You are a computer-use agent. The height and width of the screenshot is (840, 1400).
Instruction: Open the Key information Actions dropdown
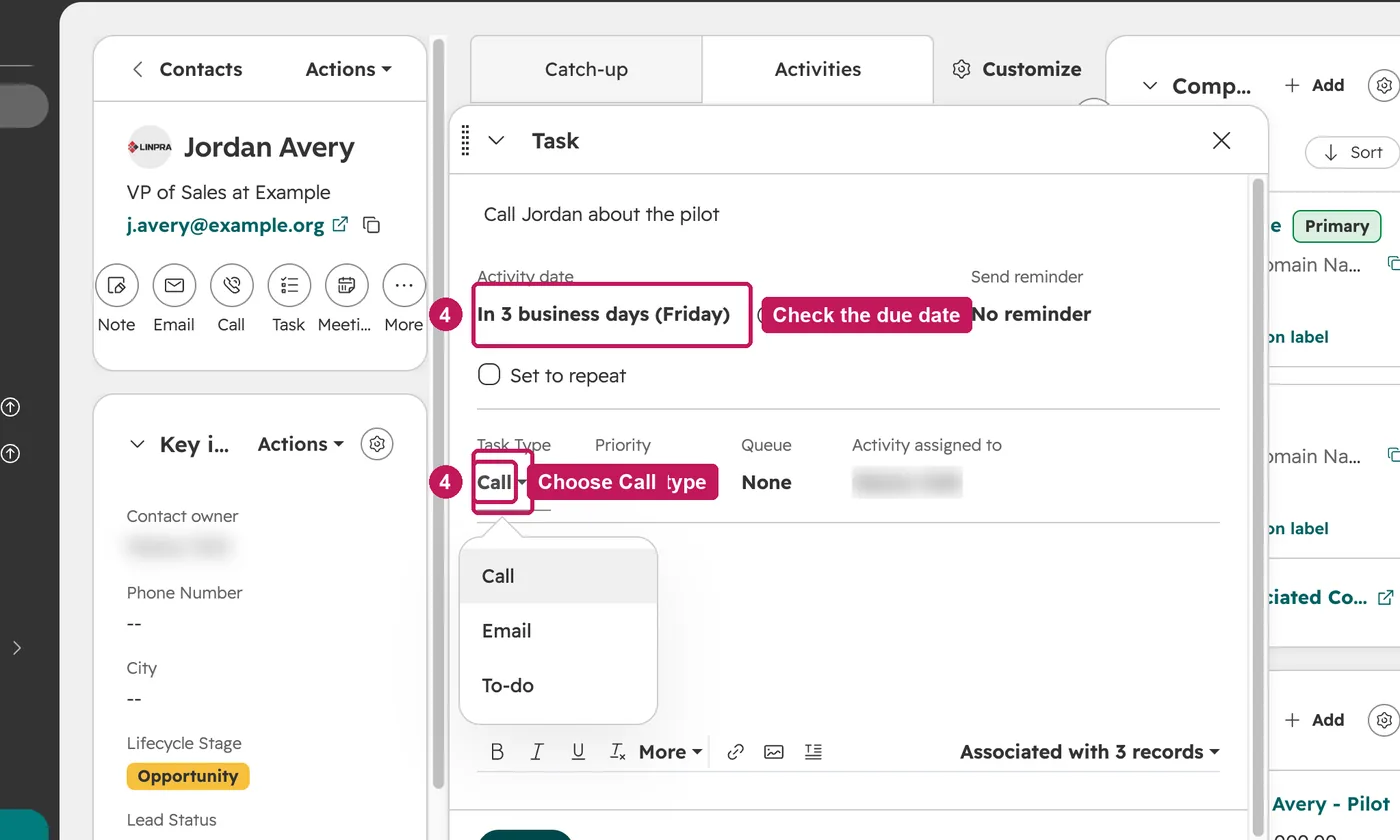(x=301, y=444)
